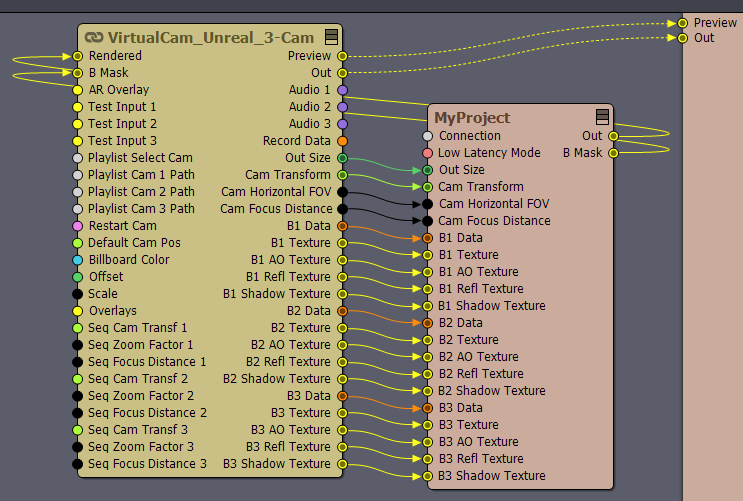Image resolution: width=743 pixels, height=501 pixels.
Task: Select the orange Record Data output pin
Action: click(x=342, y=141)
